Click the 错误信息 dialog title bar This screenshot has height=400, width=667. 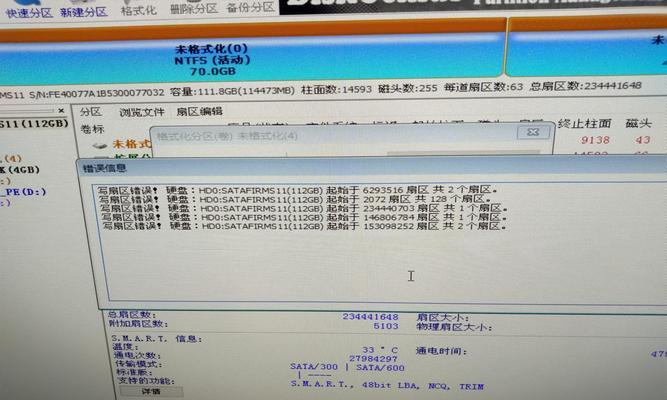point(371,168)
